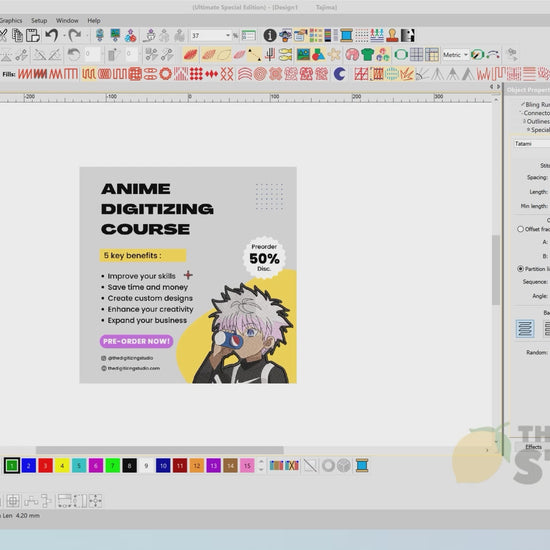
Task: Click right scroll arrow above Object Properties
Action: [x=498, y=86]
